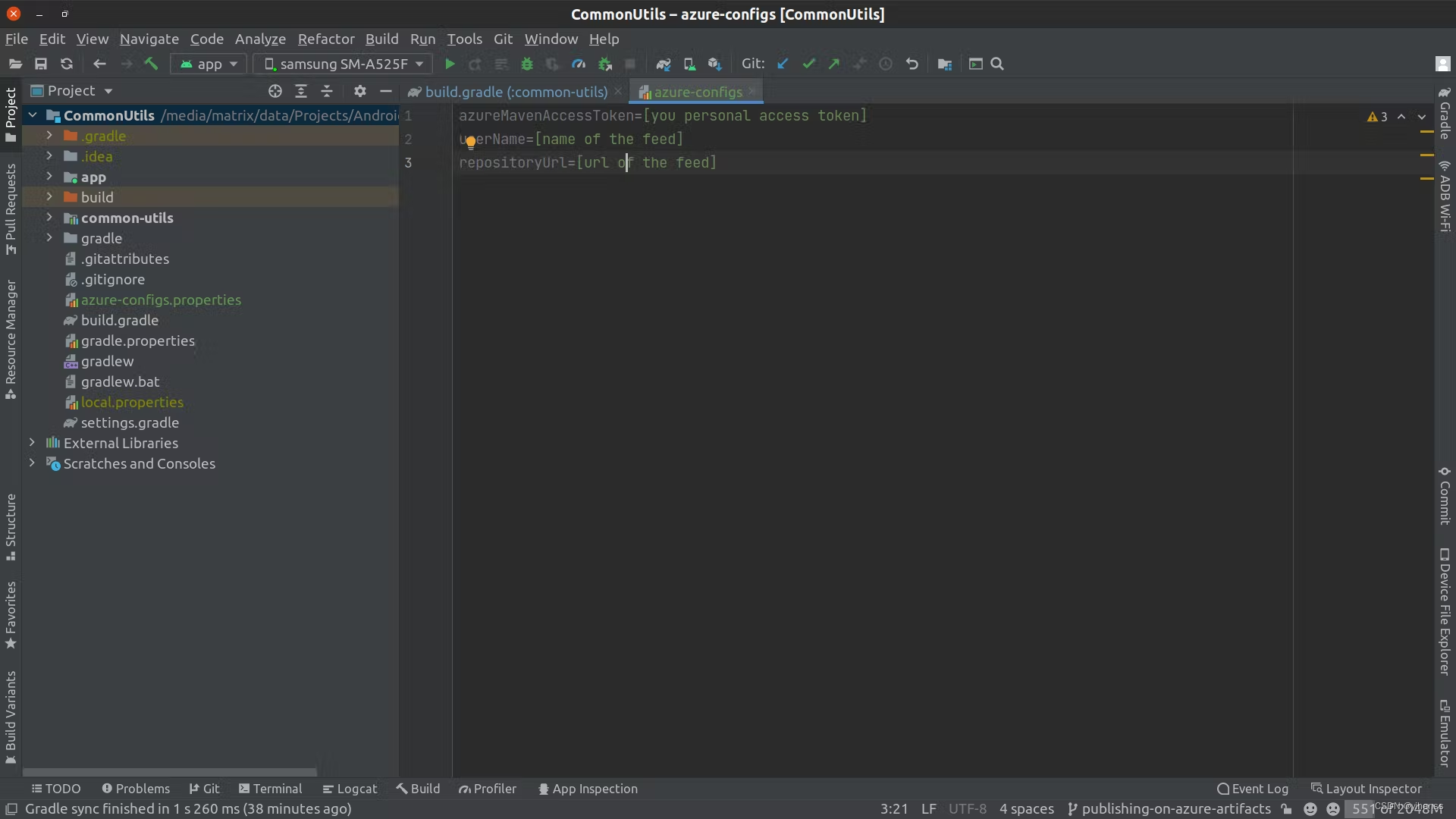Image resolution: width=1456 pixels, height=819 pixels.
Task: Click the Search Everywhere magnifier icon
Action: 998,64
